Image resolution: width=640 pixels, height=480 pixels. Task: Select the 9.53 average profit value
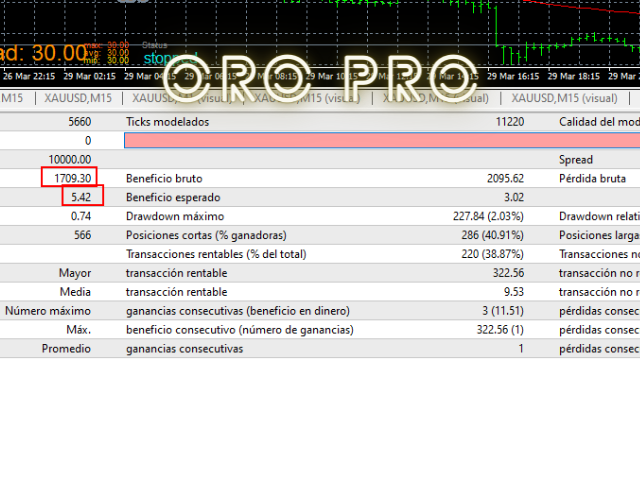click(x=514, y=292)
